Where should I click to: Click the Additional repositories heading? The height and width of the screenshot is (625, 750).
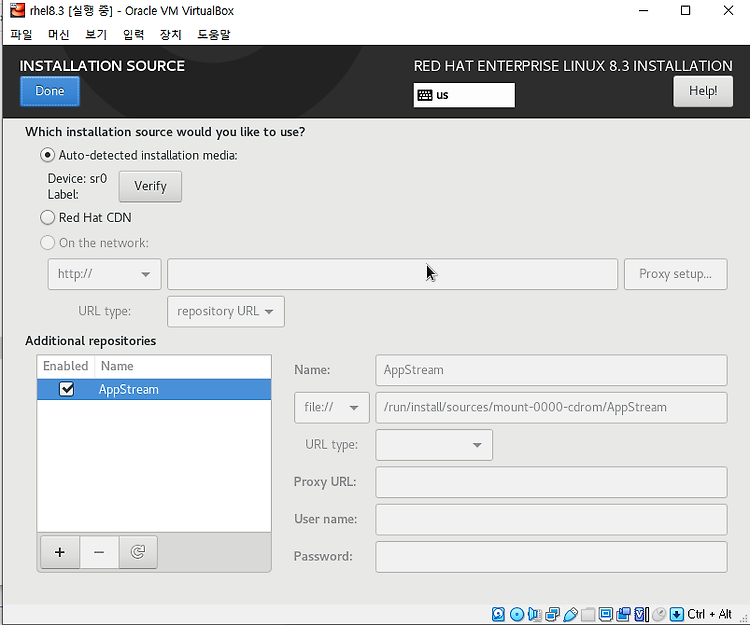tap(90, 340)
